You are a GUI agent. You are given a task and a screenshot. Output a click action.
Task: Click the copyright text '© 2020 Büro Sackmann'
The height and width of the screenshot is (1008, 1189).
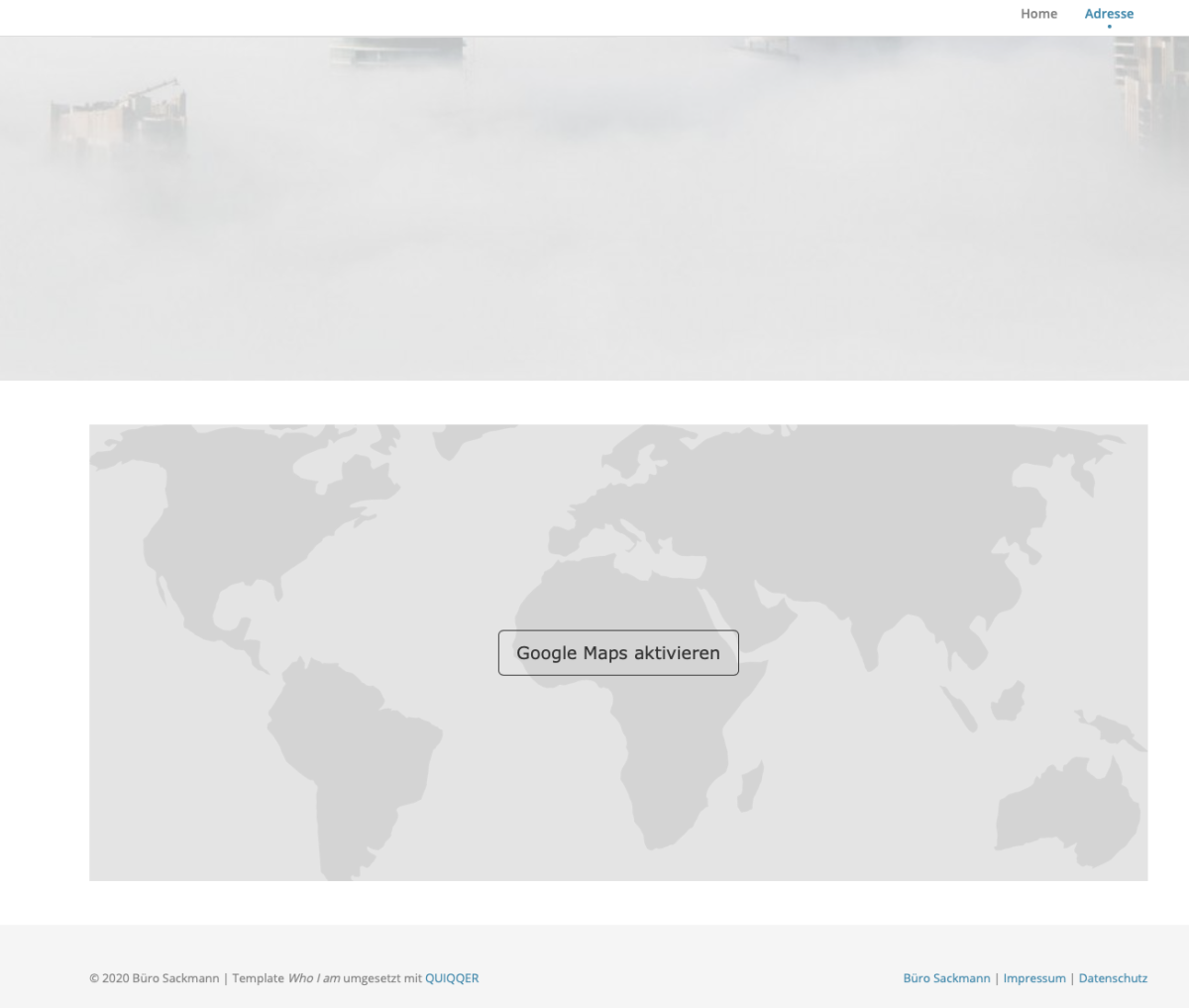click(155, 978)
